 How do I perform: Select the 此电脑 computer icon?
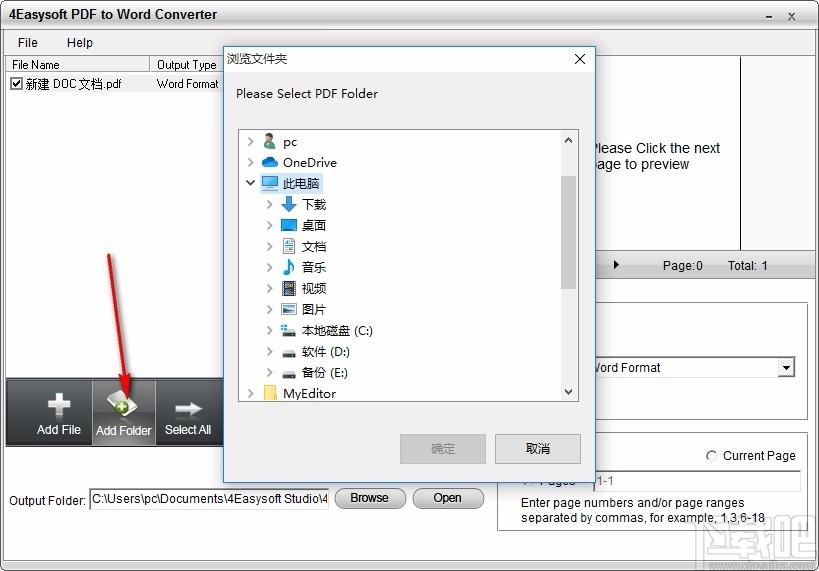(x=270, y=183)
